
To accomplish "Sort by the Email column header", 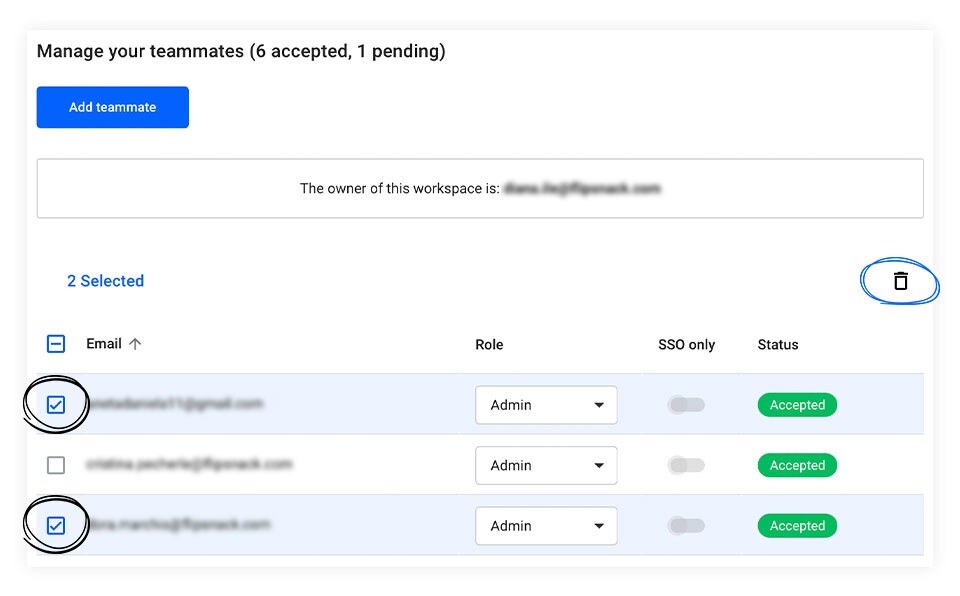I will tap(104, 344).
